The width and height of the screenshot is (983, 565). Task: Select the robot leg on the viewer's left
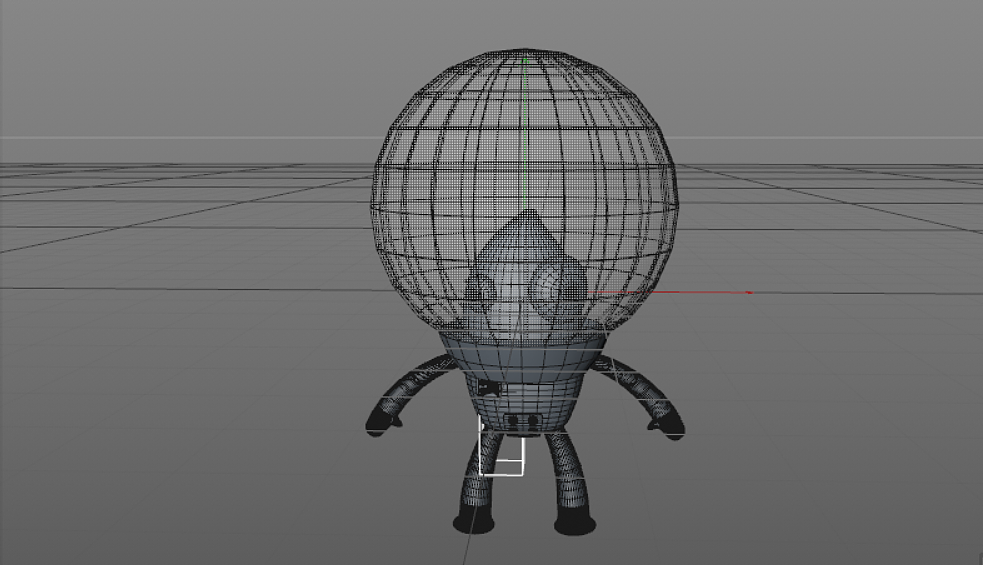click(x=478, y=483)
